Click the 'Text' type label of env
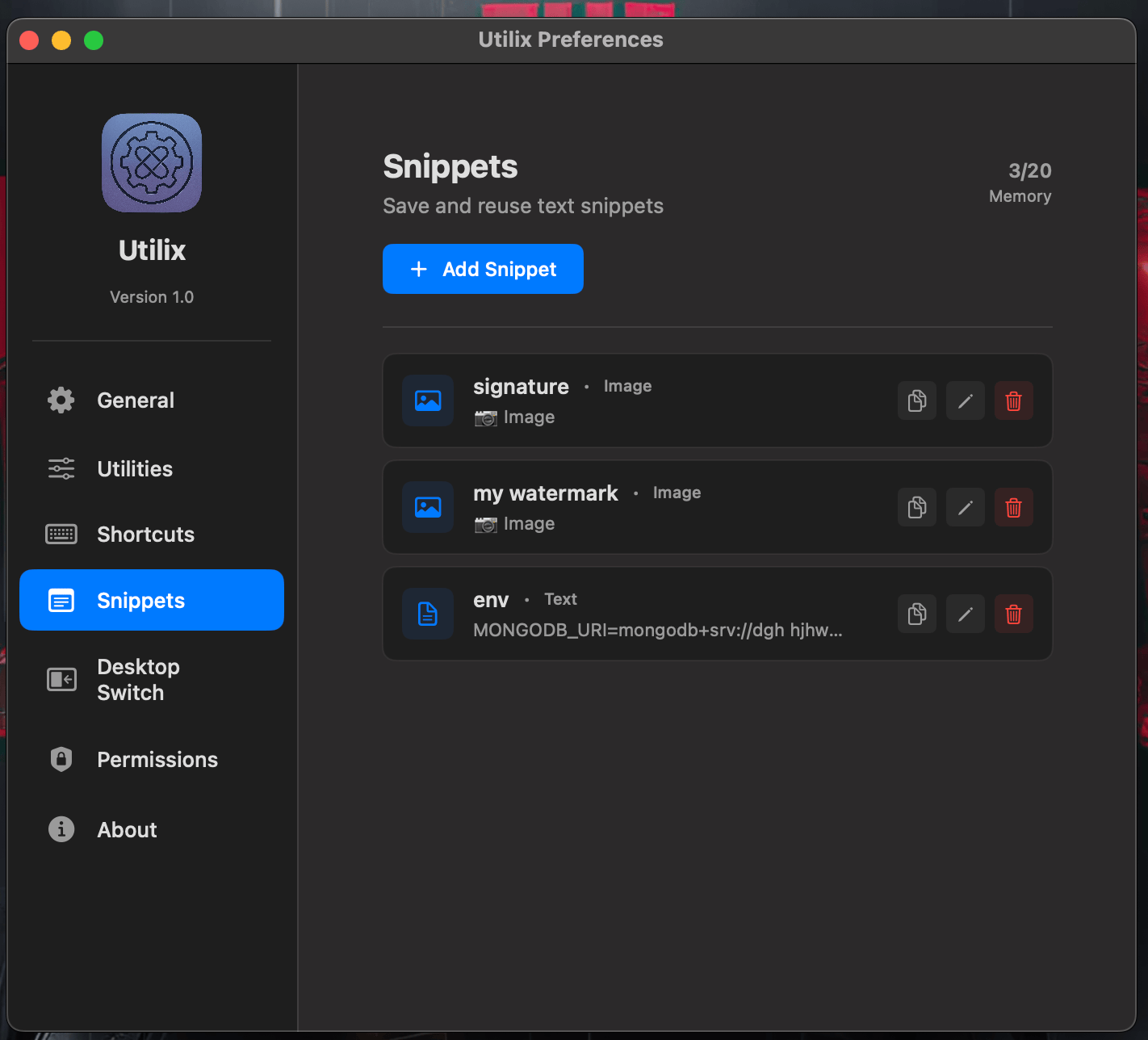This screenshot has width=1148, height=1040. (560, 599)
